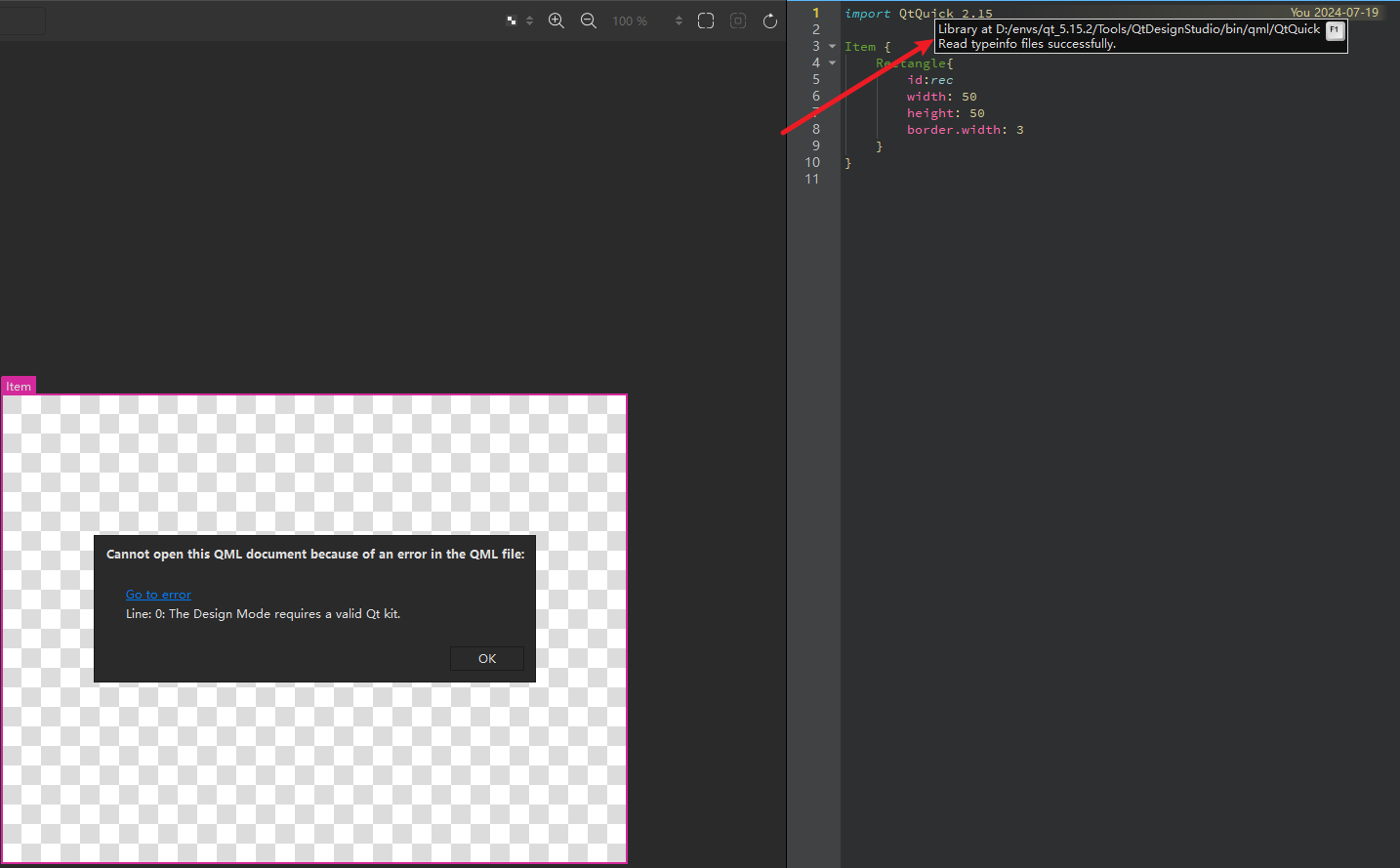The height and width of the screenshot is (868, 1400).
Task: Click the zoom in magnifier icon
Action: click(x=556, y=21)
